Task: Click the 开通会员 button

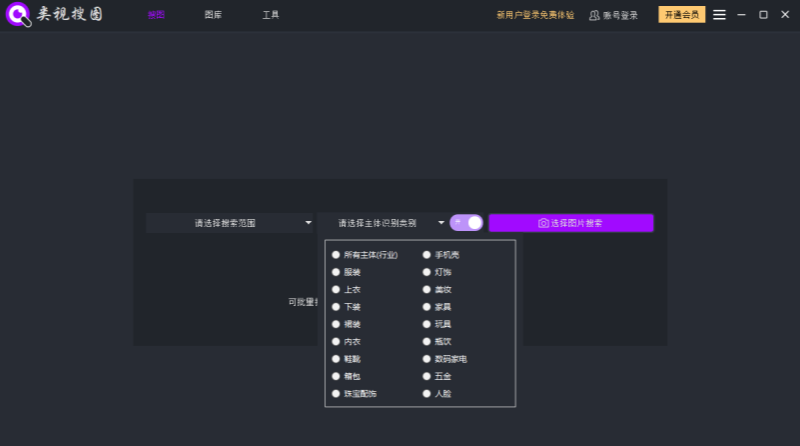Action: point(682,15)
